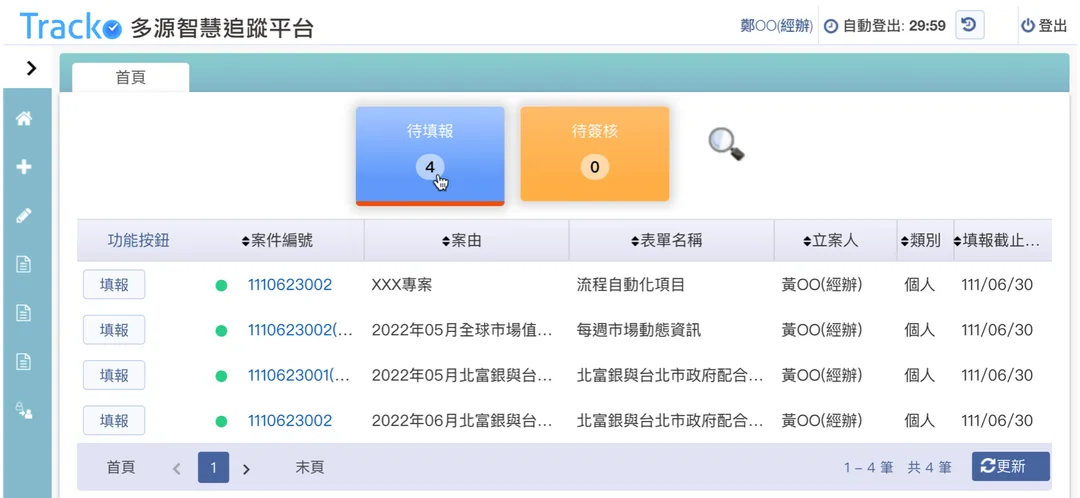Click the 4 count badge on 待填報
1080x498 pixels.
click(430, 167)
